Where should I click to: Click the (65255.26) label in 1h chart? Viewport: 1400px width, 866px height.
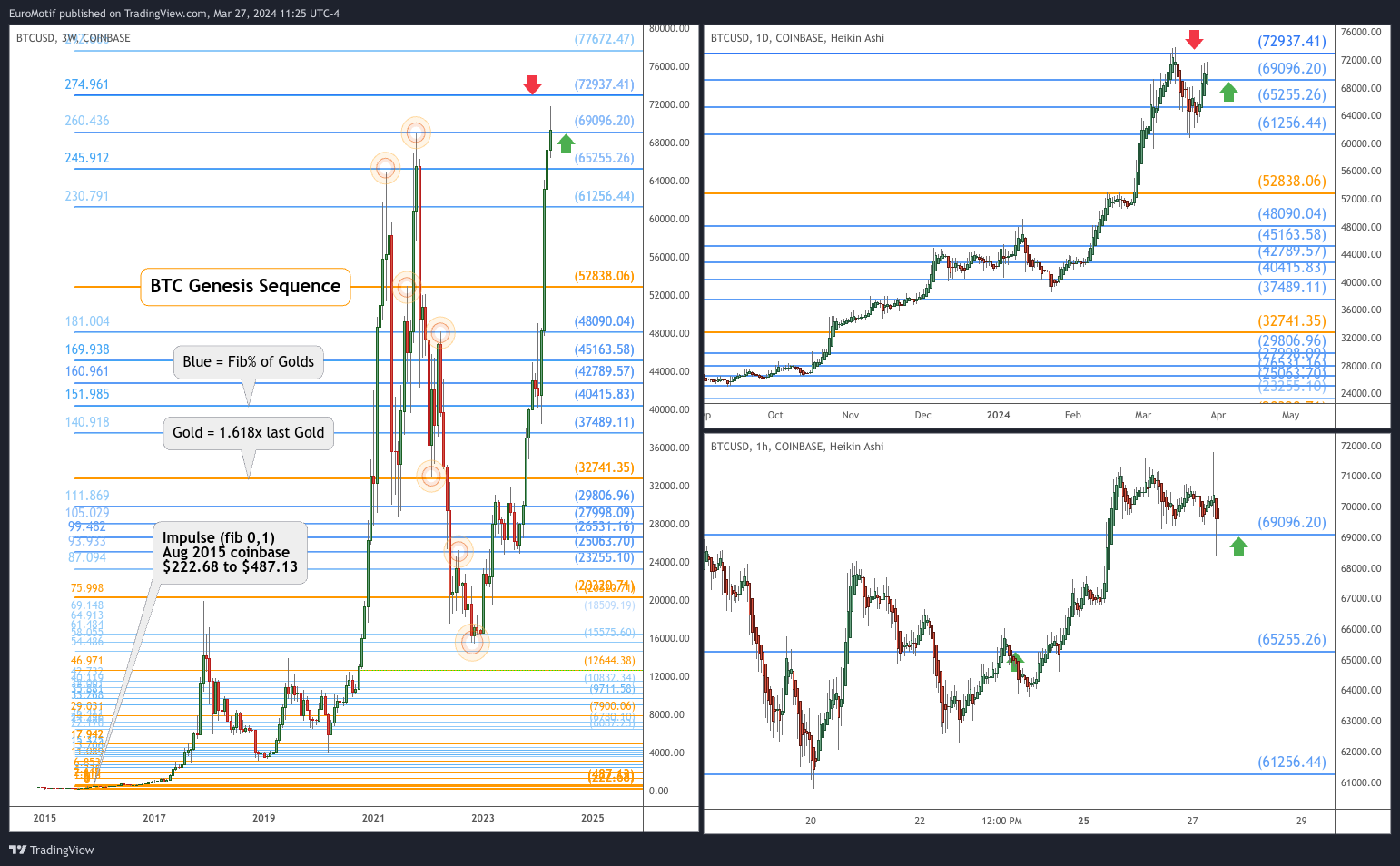1292,639
